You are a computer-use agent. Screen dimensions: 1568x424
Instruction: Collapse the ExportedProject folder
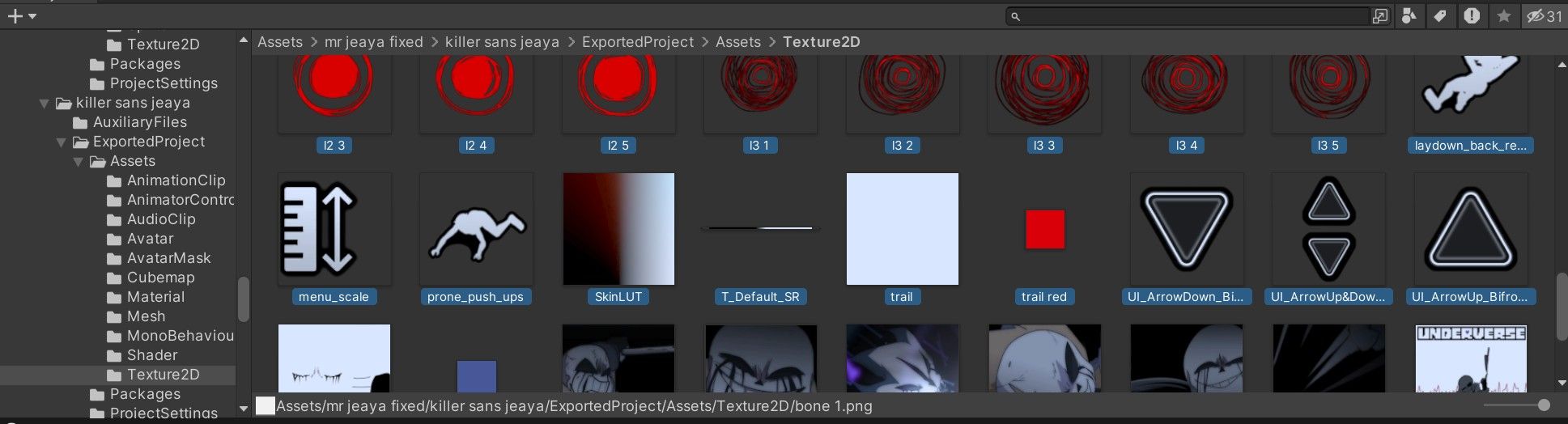pos(61,142)
